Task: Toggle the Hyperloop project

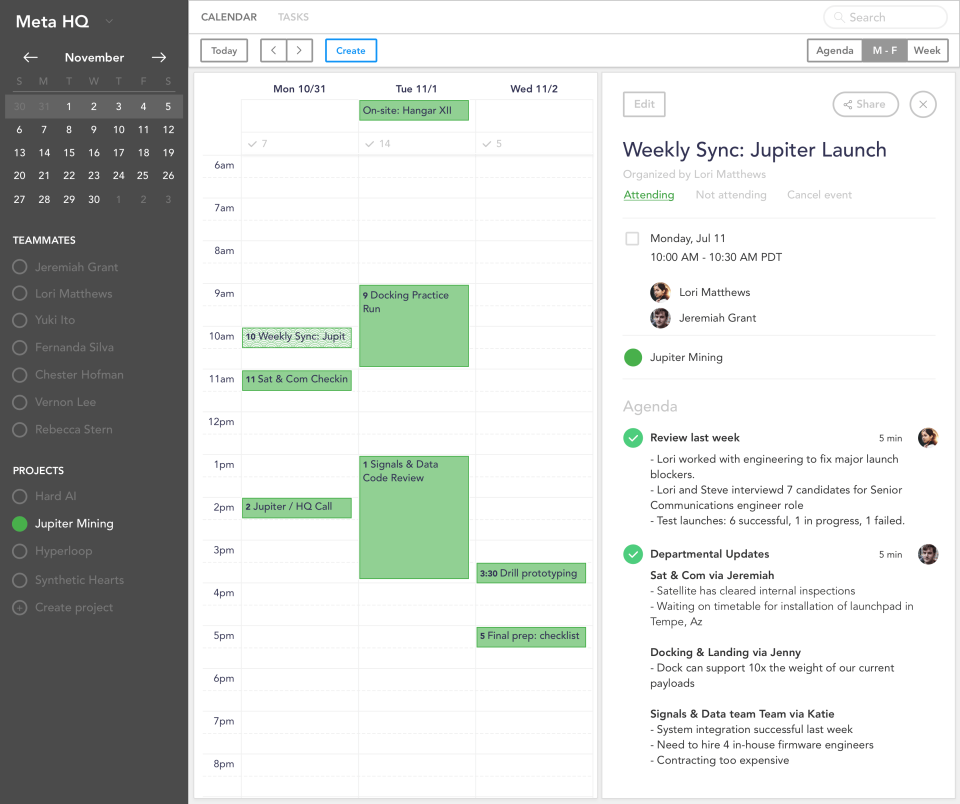Action: [20, 551]
